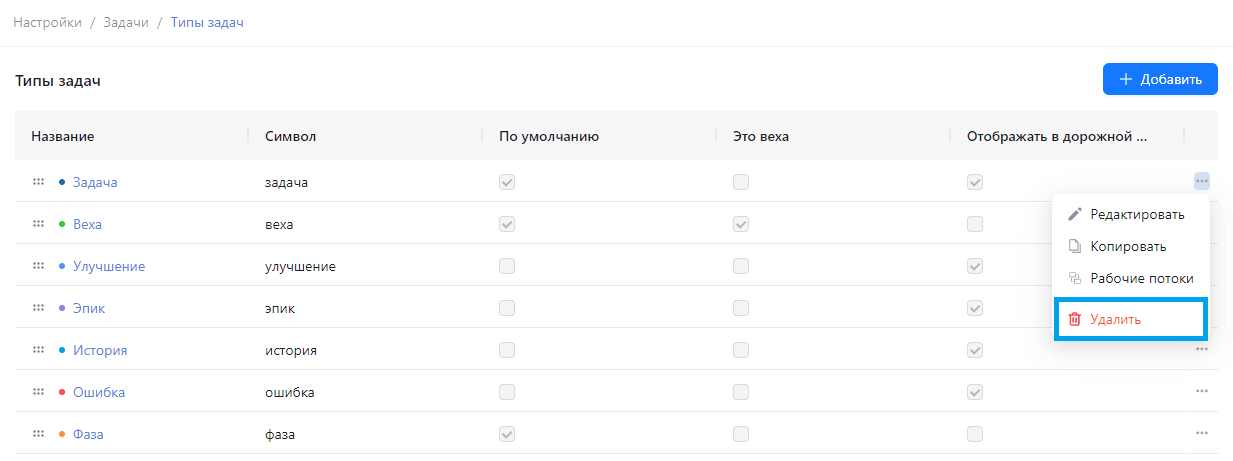This screenshot has height=461, width=1233.
Task: Click the purple color dot next to Эпик
Action: point(62,308)
